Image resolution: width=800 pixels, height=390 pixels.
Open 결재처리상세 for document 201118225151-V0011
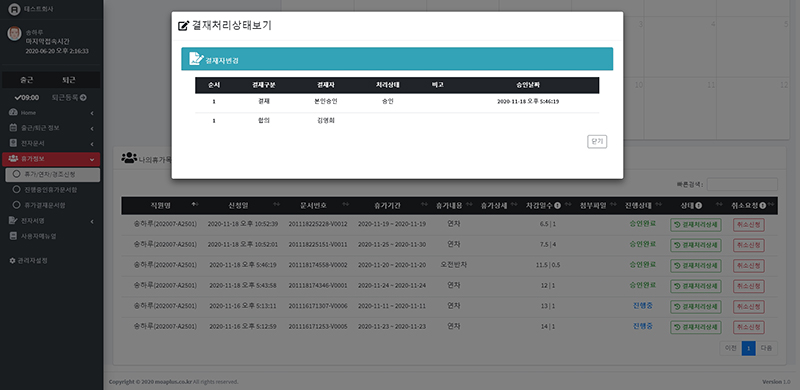(x=695, y=245)
